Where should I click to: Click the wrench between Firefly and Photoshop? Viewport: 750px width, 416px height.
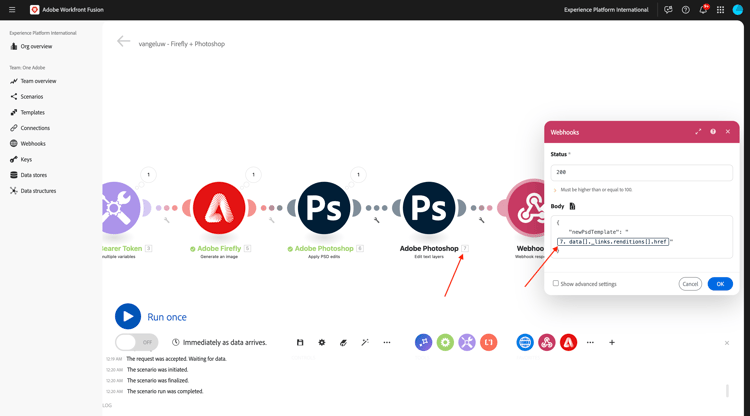tap(271, 220)
